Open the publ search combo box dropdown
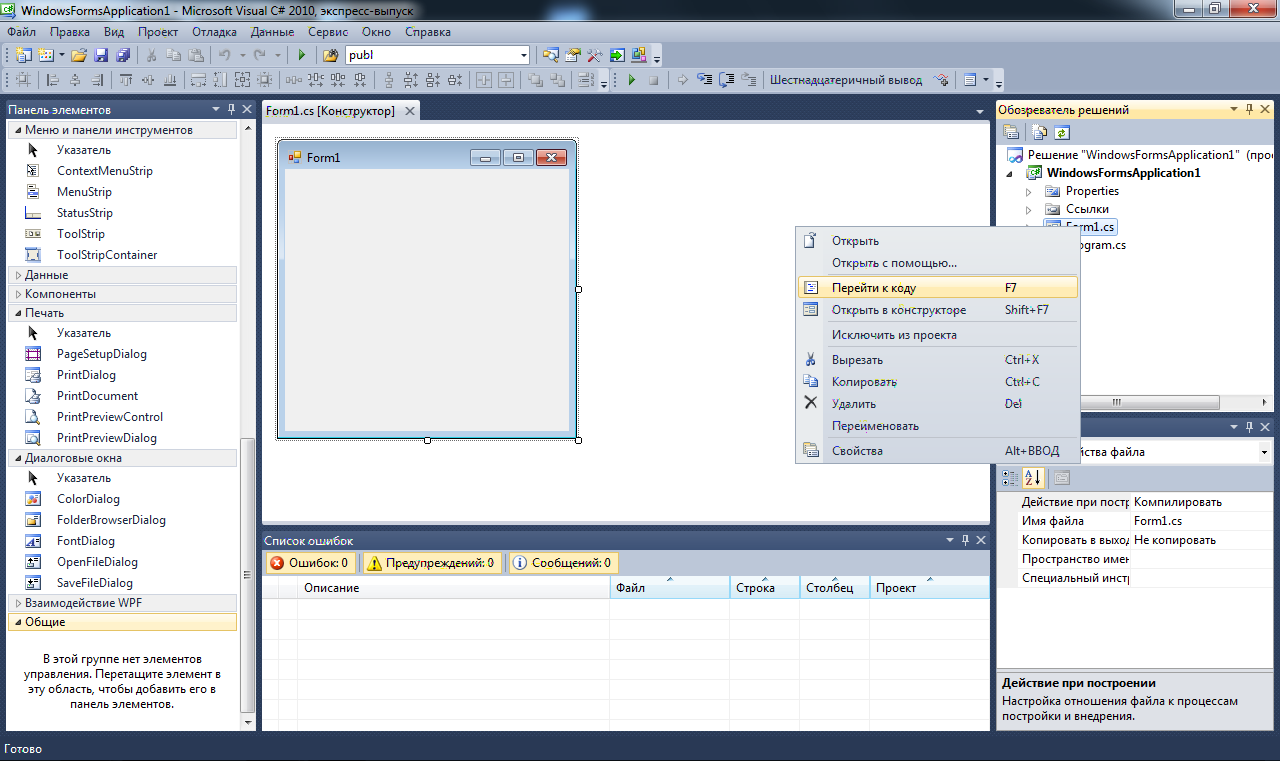1281x761 pixels. [524, 55]
